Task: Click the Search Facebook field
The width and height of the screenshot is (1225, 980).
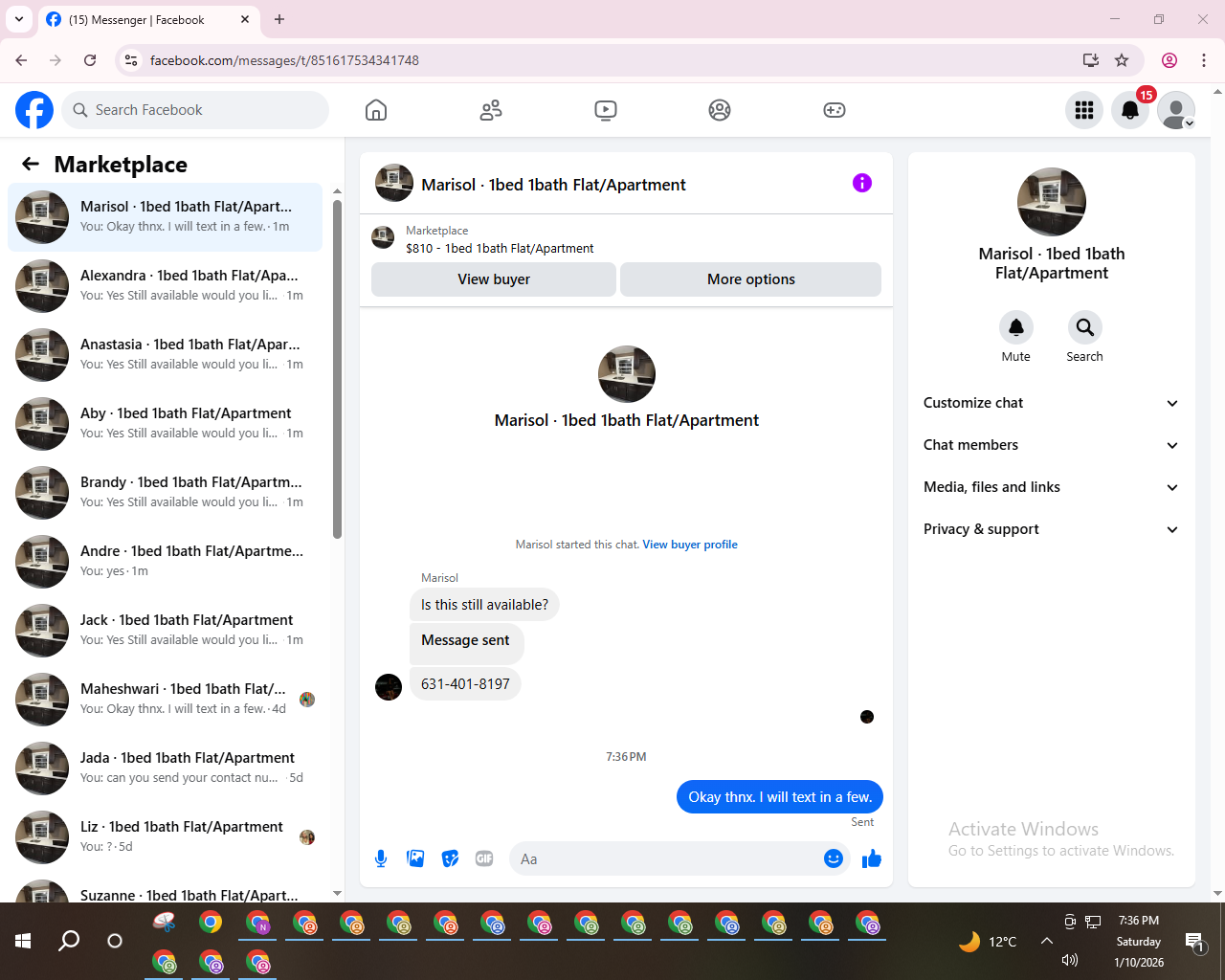Action: pyautogui.click(x=195, y=110)
